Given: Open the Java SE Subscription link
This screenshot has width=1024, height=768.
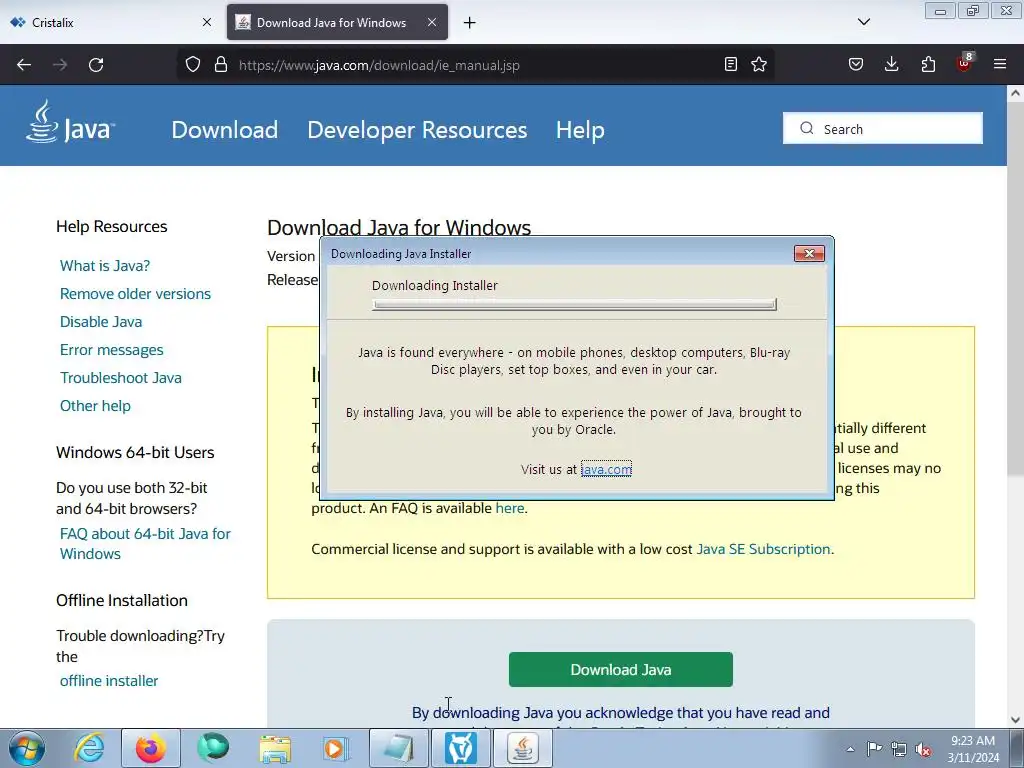Looking at the screenshot, I should [x=763, y=549].
